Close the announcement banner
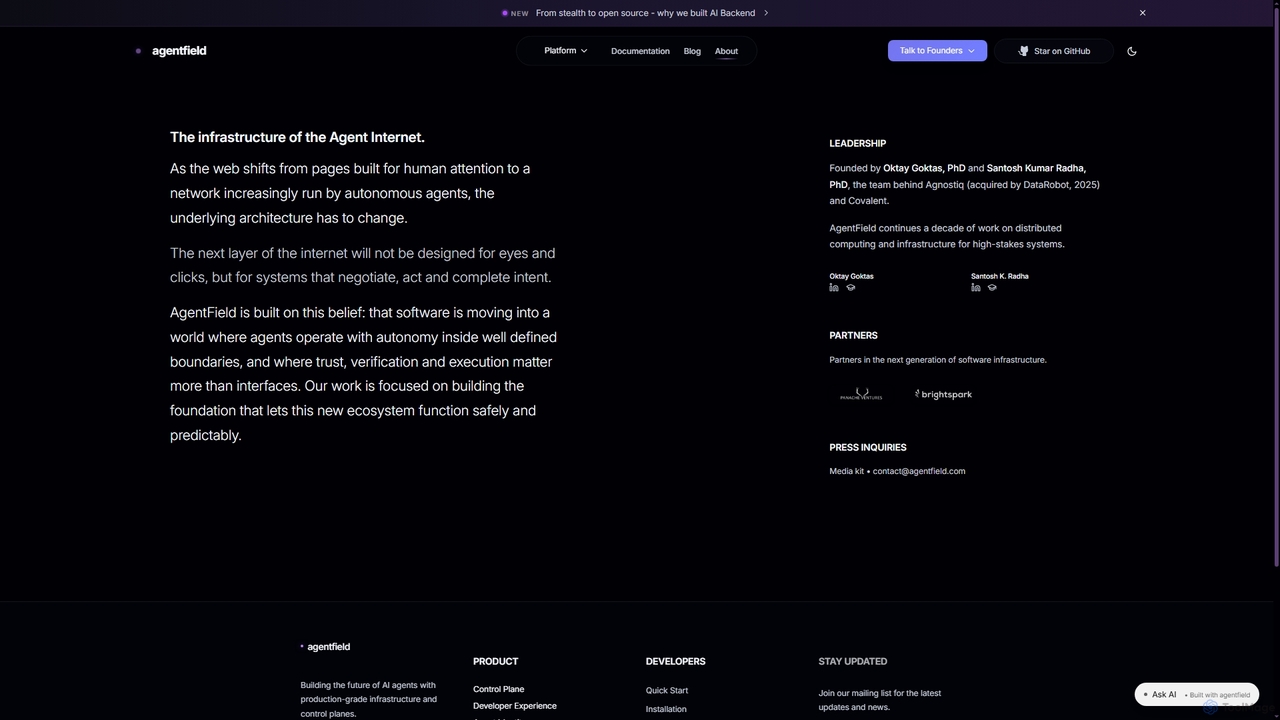The width and height of the screenshot is (1280, 720). pyautogui.click(x=1142, y=13)
